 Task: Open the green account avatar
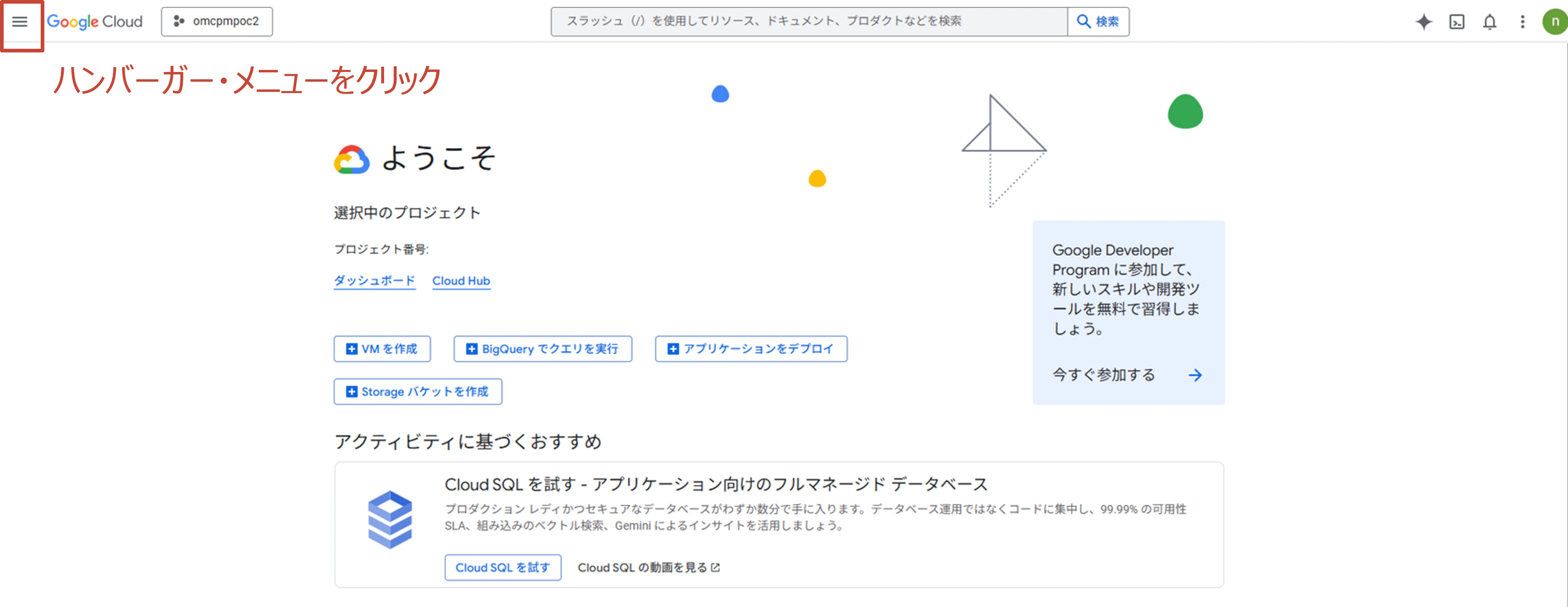pos(1555,22)
